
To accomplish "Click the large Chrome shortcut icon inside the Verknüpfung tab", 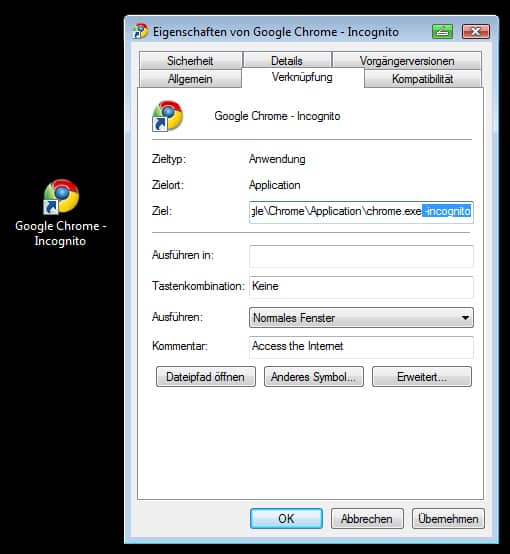I will coord(168,116).
